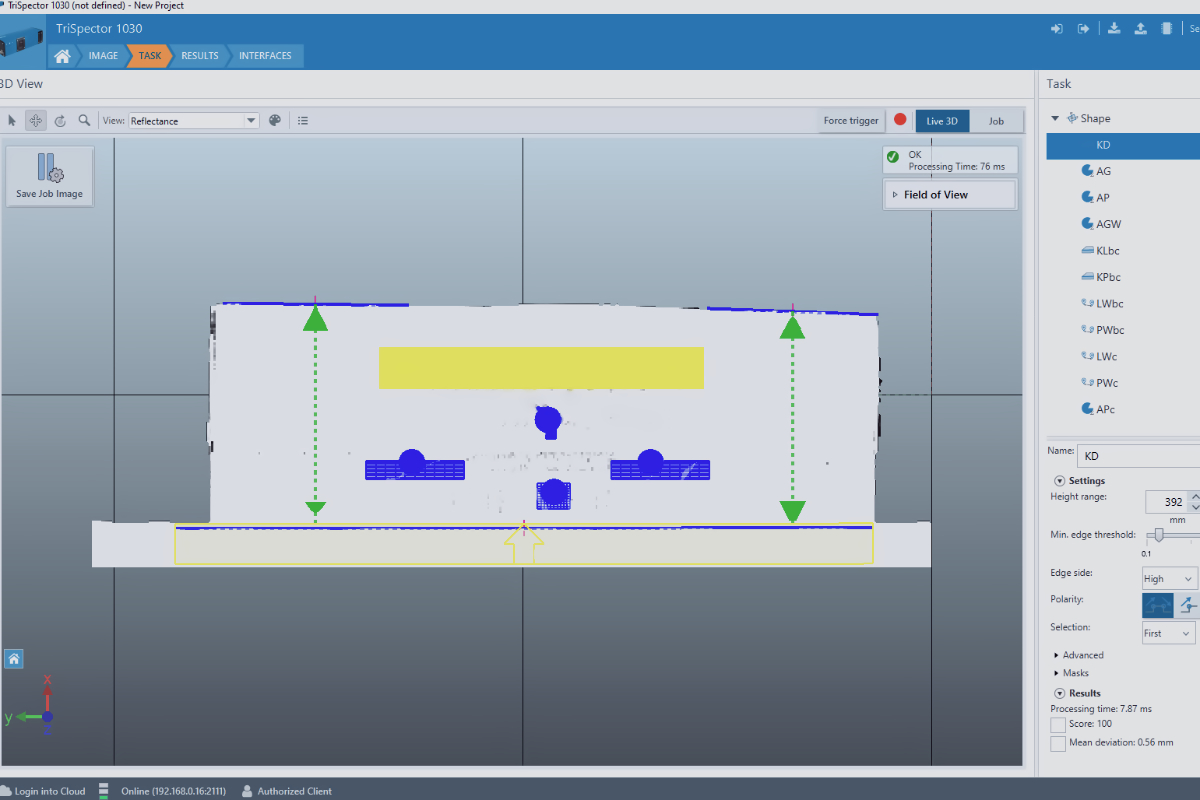Click the zoom magnifier tool
Screen dimensions: 1200x800
pos(84,121)
